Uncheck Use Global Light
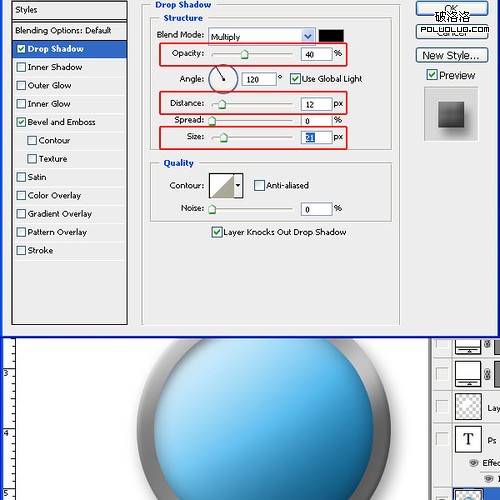The image size is (500, 500). click(295, 79)
